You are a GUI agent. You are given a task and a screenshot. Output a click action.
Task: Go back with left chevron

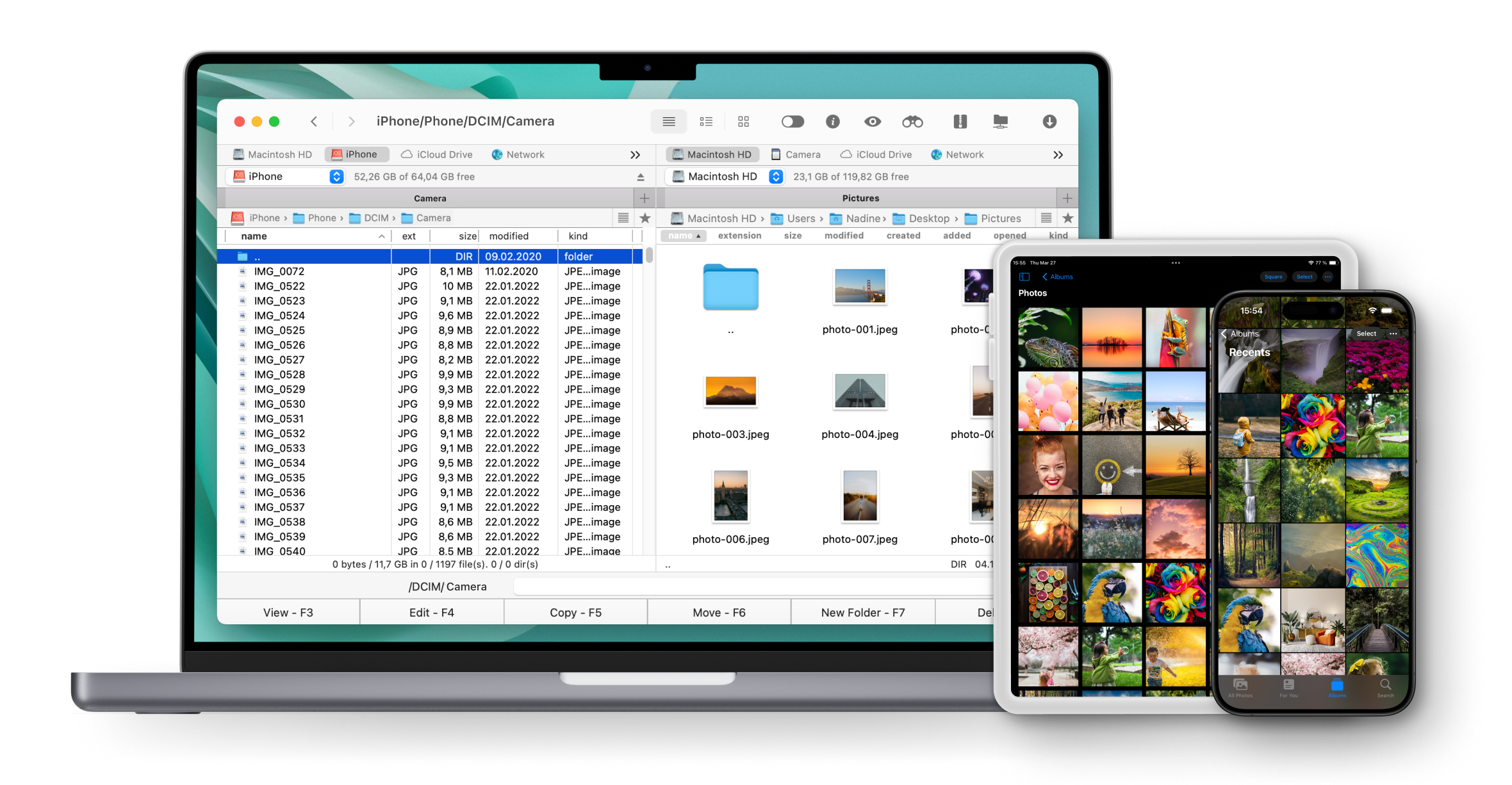coord(314,122)
